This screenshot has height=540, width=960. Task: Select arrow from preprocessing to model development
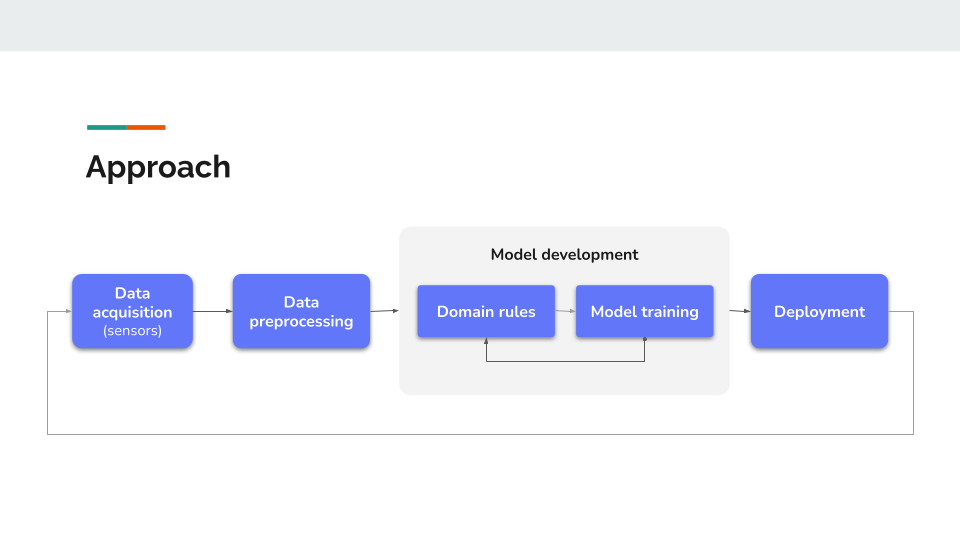click(384, 311)
